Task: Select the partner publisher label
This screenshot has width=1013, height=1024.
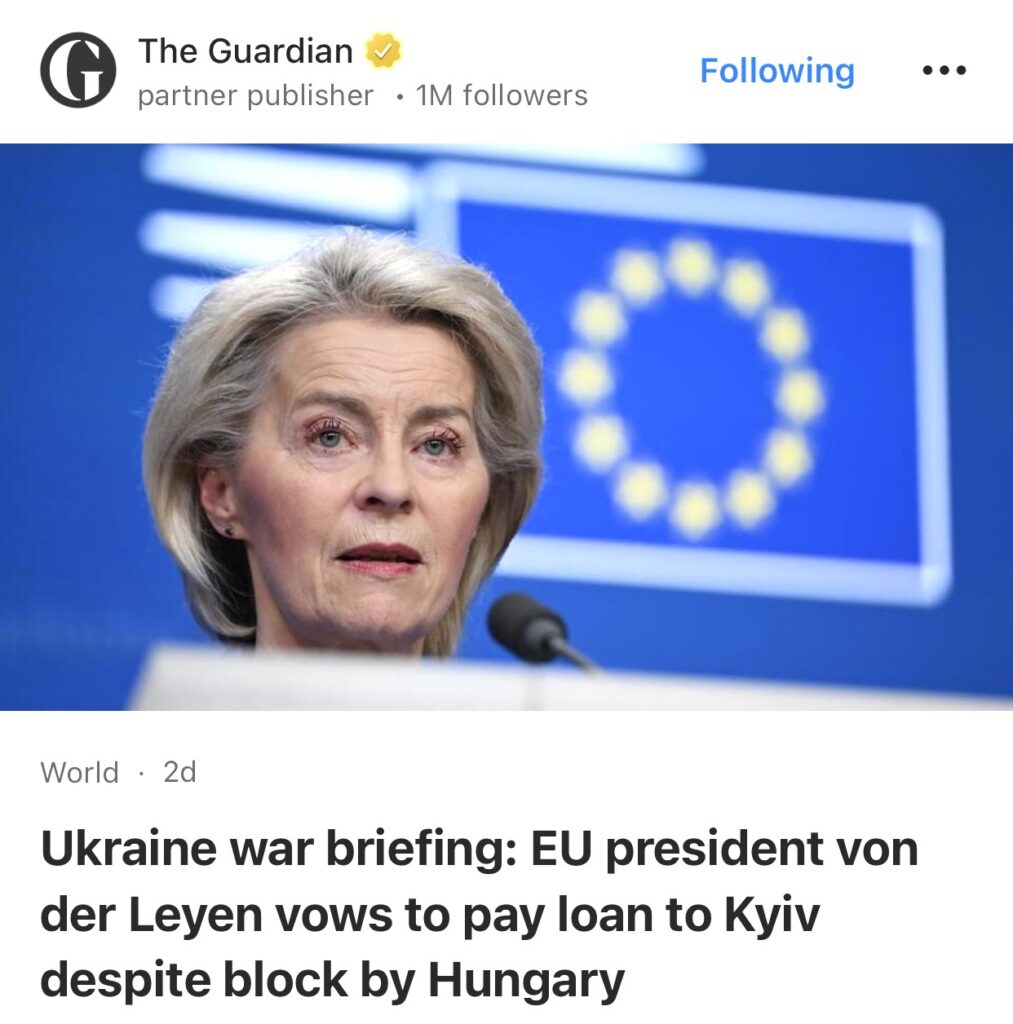Action: click(255, 96)
